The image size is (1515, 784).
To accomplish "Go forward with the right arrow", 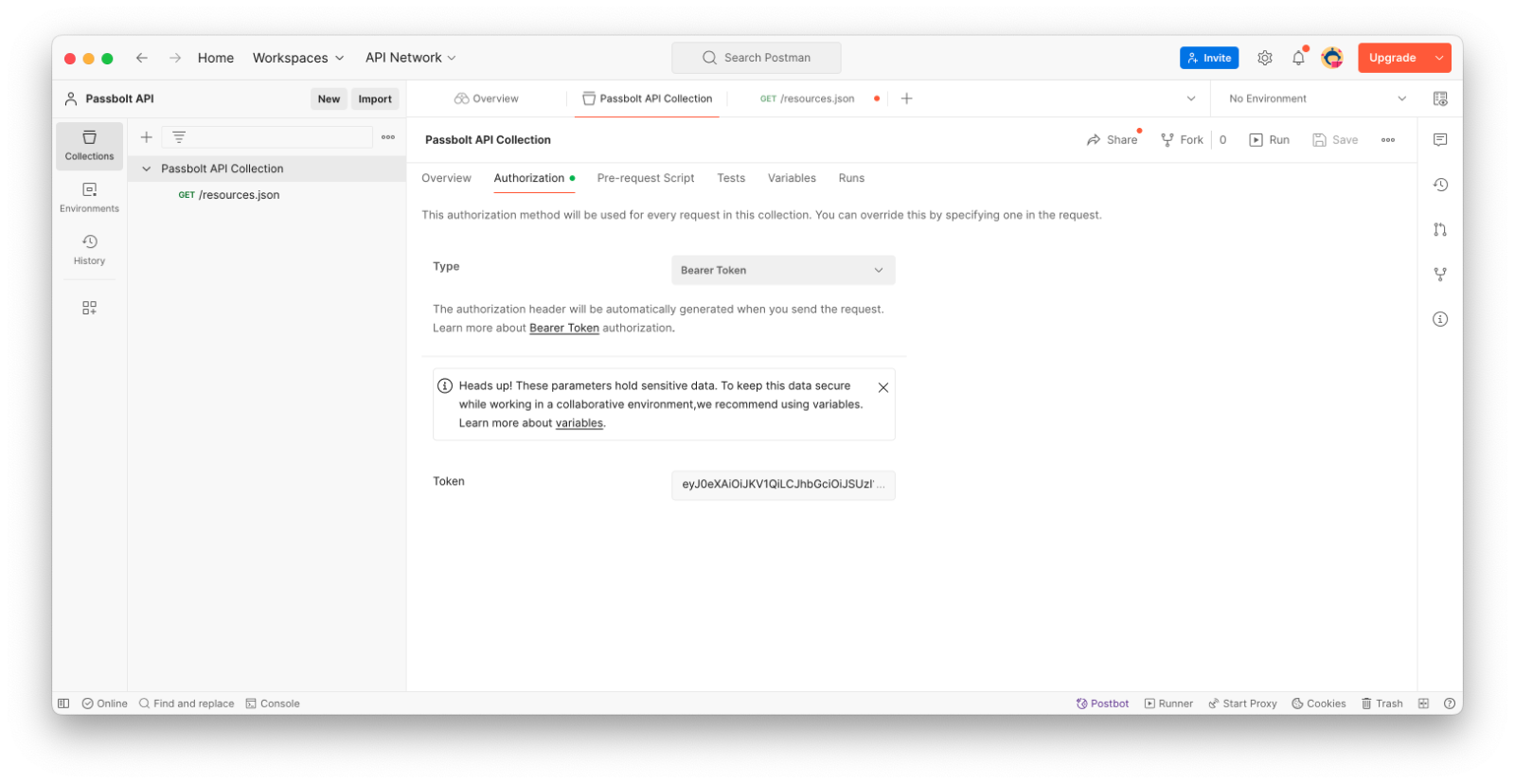I will [x=175, y=58].
